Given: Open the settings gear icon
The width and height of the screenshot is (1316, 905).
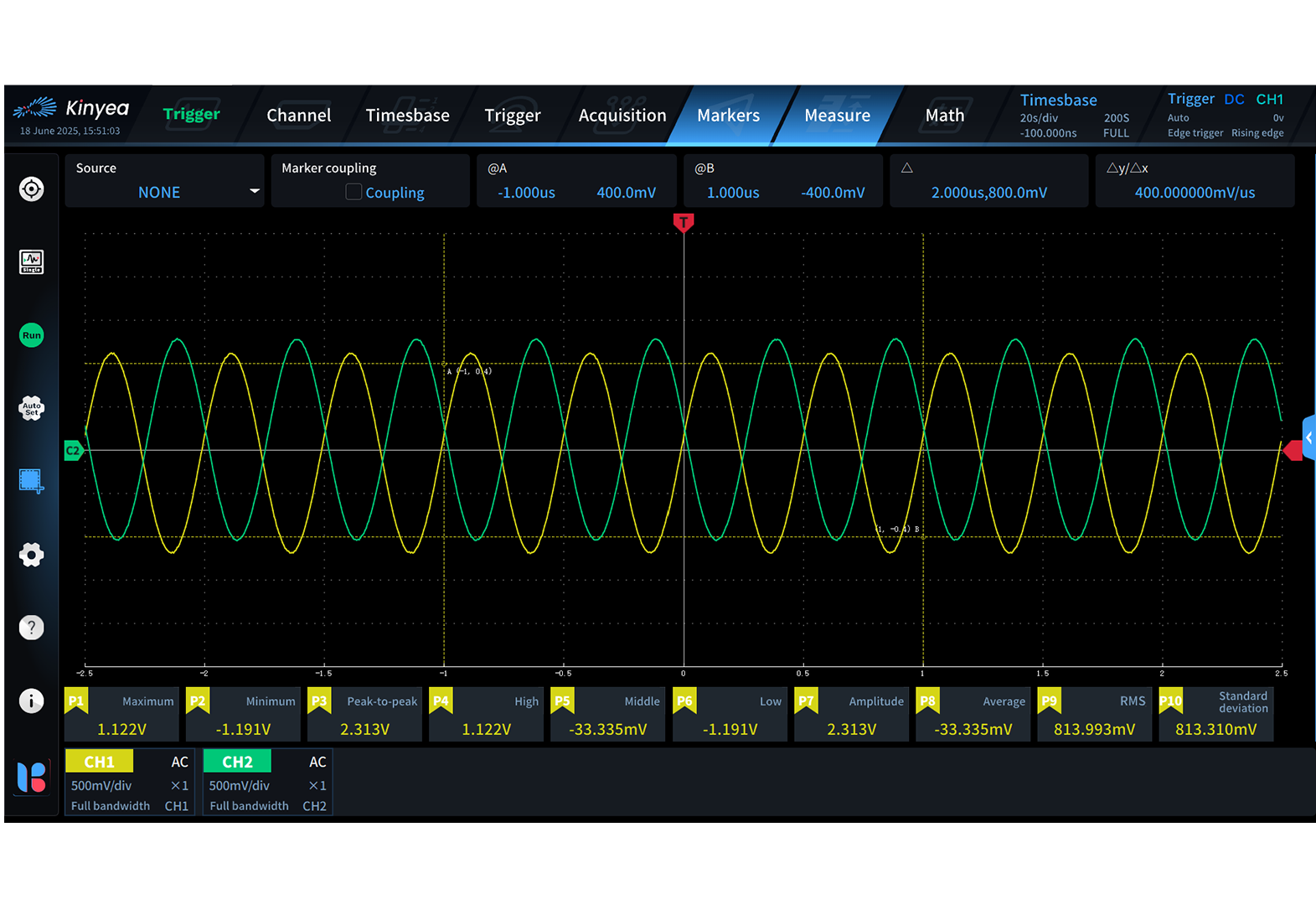Looking at the screenshot, I should pyautogui.click(x=31, y=554).
